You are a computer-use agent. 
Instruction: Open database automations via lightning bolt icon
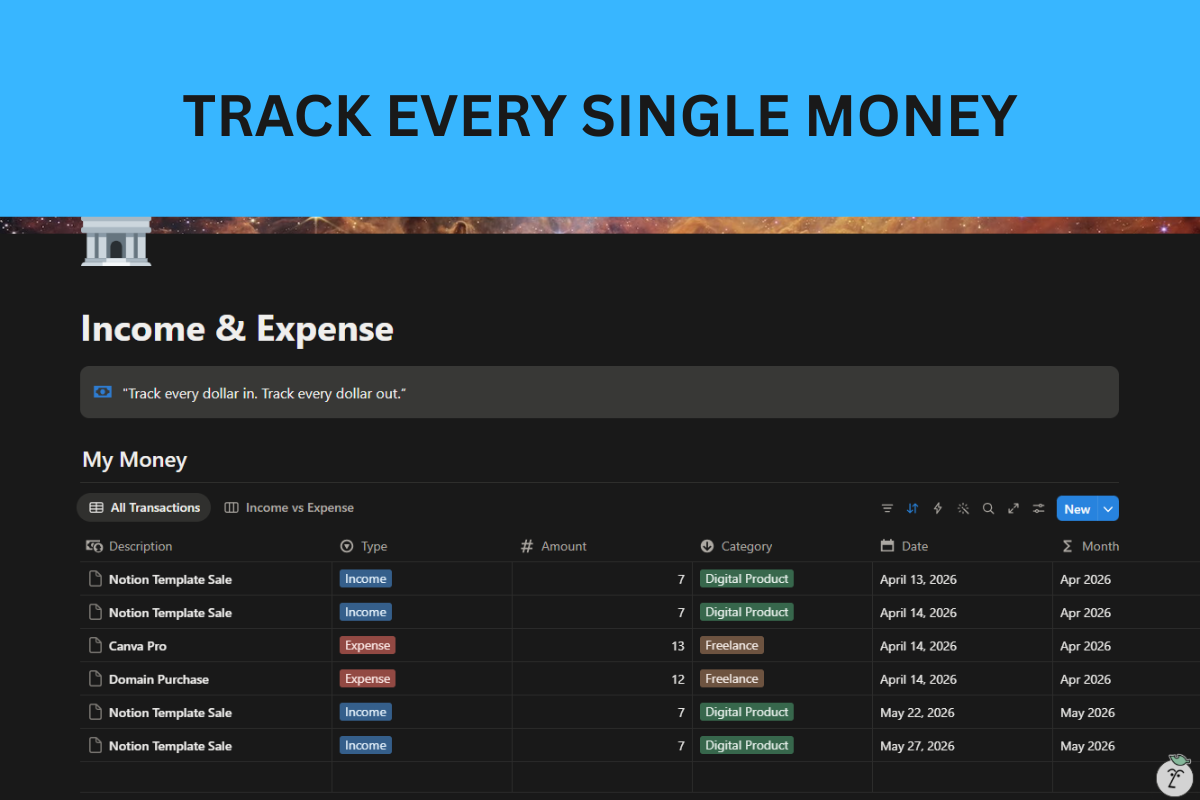click(x=937, y=508)
